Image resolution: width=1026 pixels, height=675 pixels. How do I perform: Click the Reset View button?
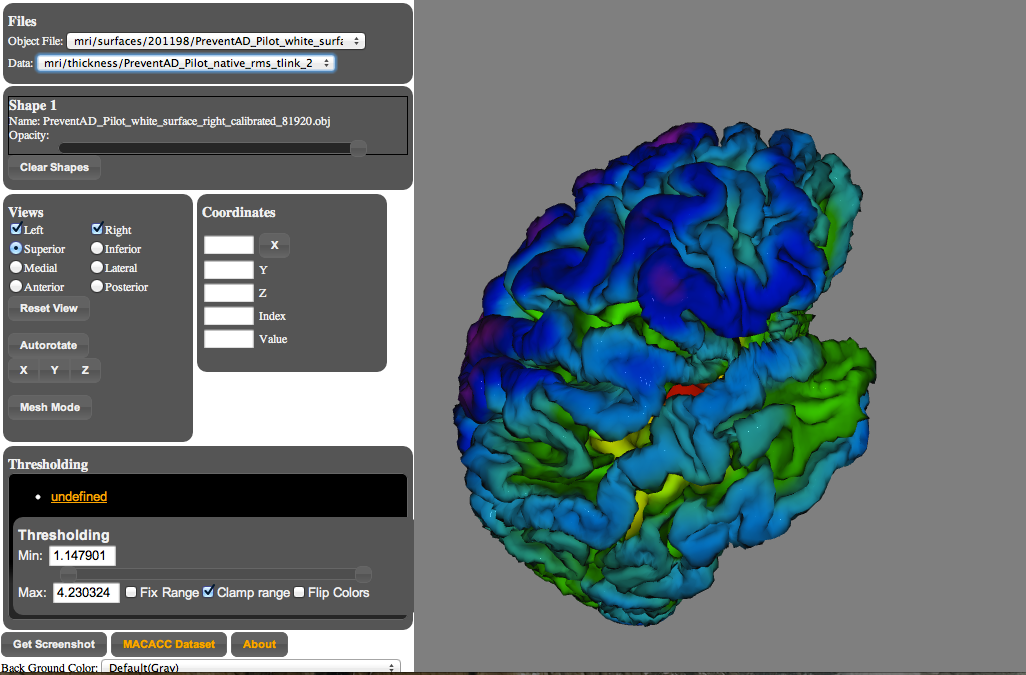click(x=48, y=308)
